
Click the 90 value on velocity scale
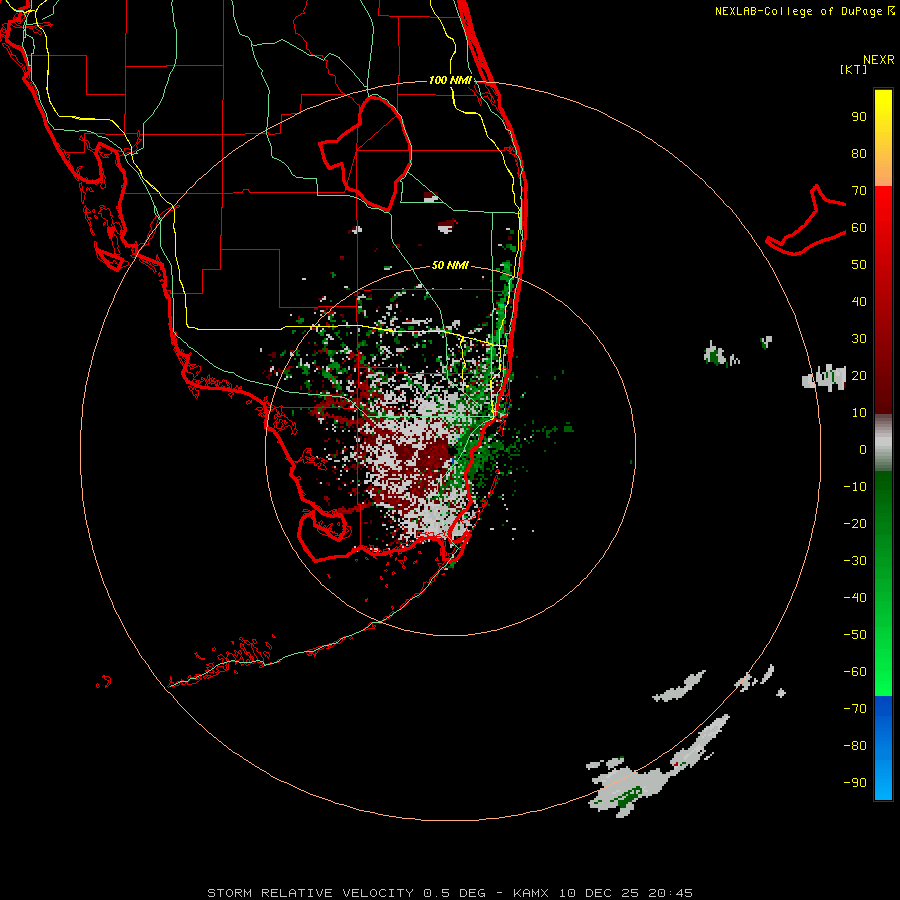pyautogui.click(x=859, y=117)
